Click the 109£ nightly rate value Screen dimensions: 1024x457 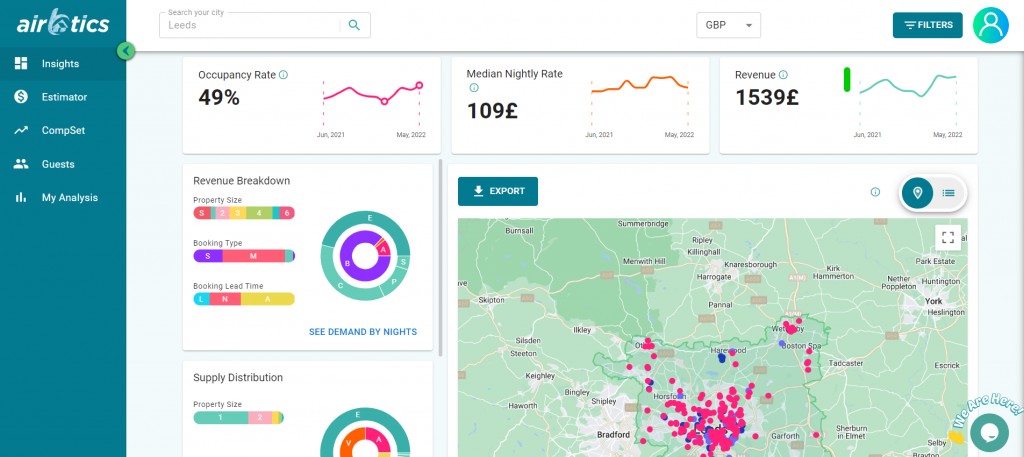pos(492,110)
